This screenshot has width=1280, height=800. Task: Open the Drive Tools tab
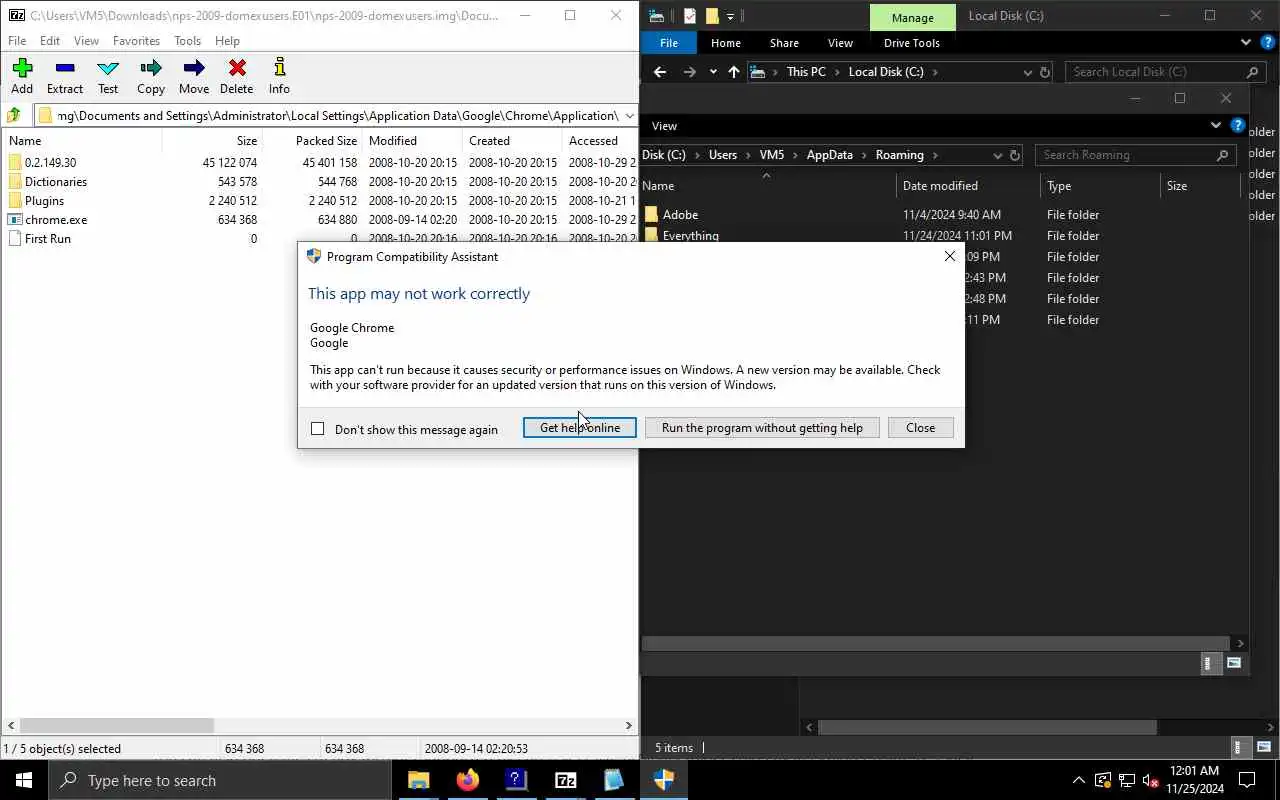[x=912, y=43]
